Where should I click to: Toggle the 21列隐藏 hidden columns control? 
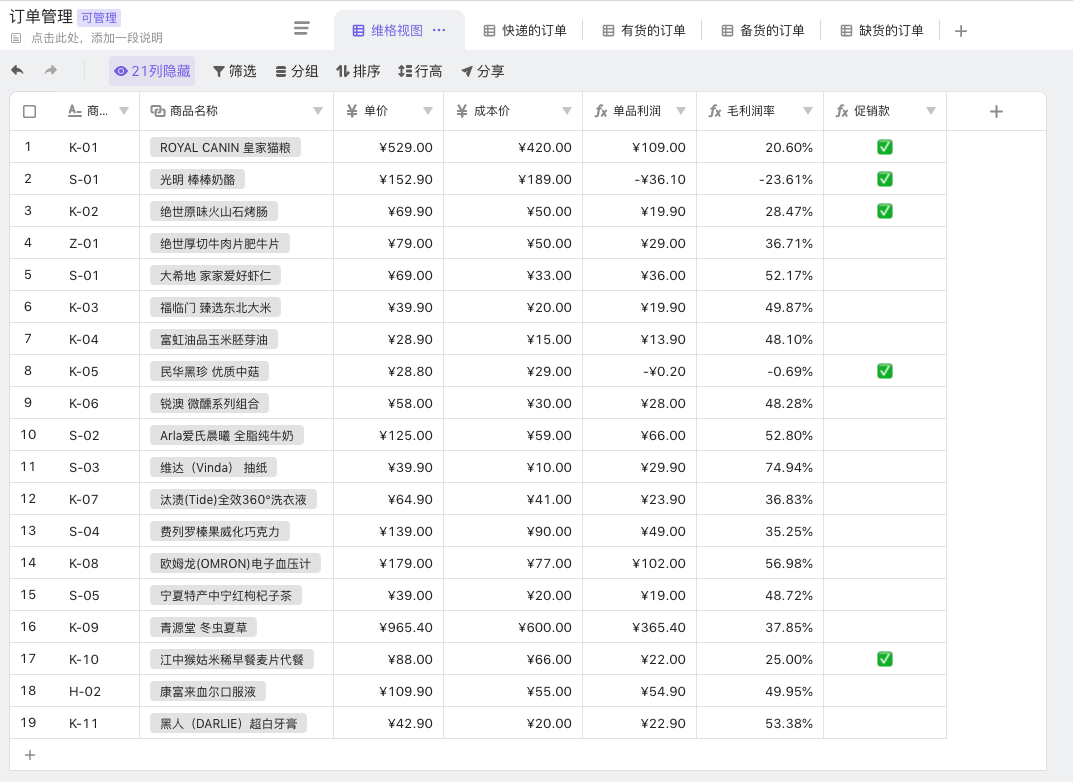152,71
